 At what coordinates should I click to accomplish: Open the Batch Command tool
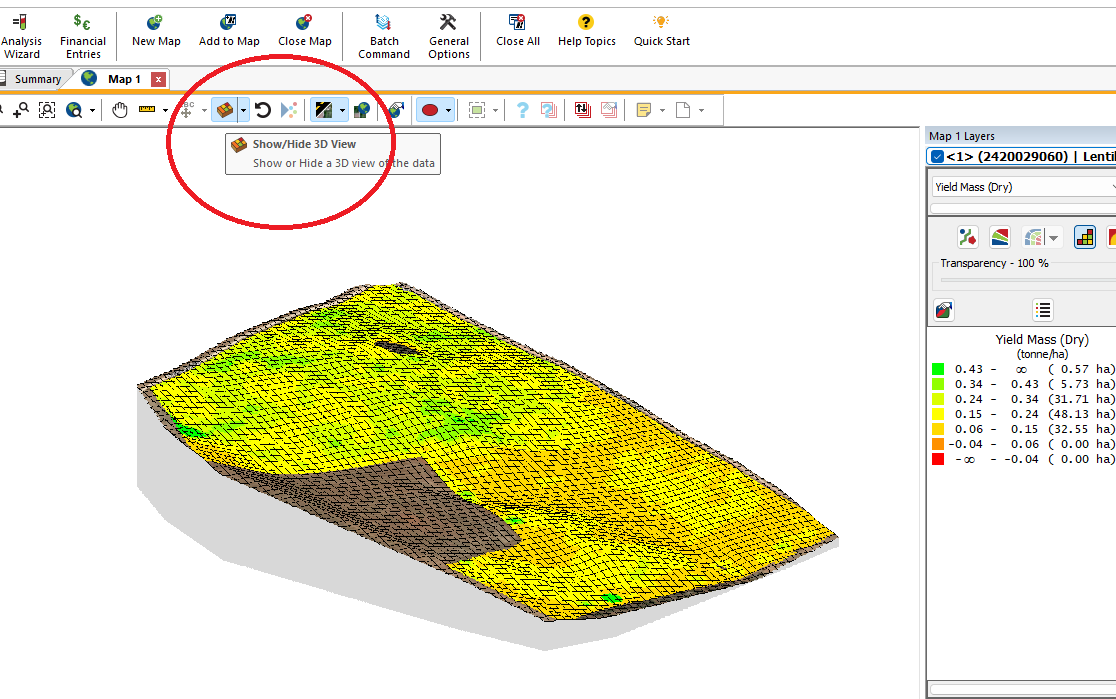(x=384, y=37)
